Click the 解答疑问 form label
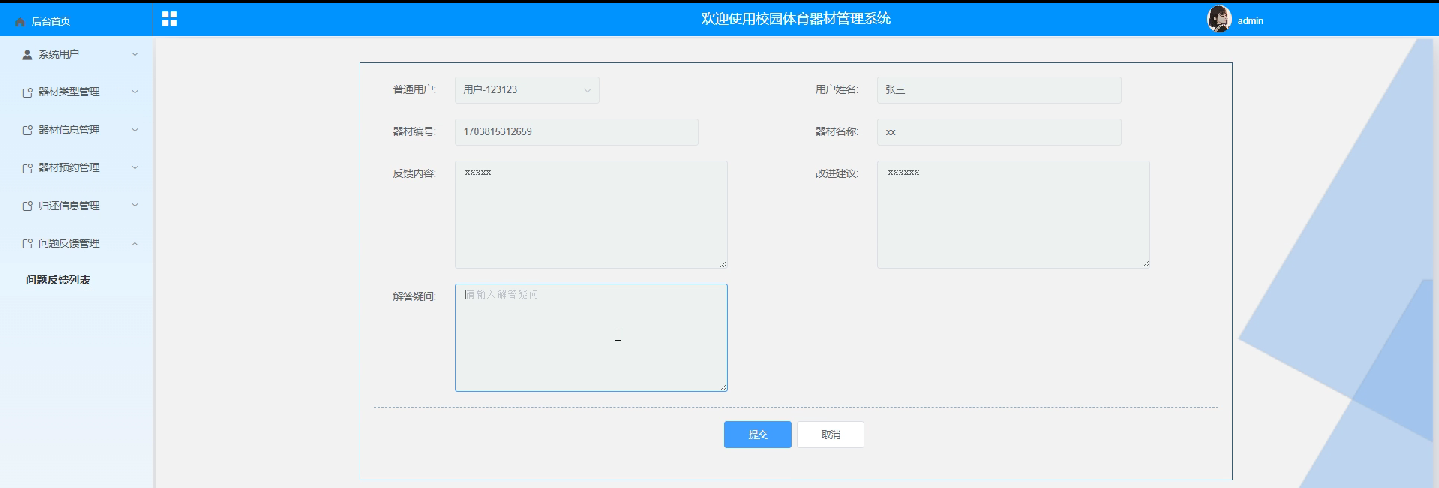 pos(413,297)
